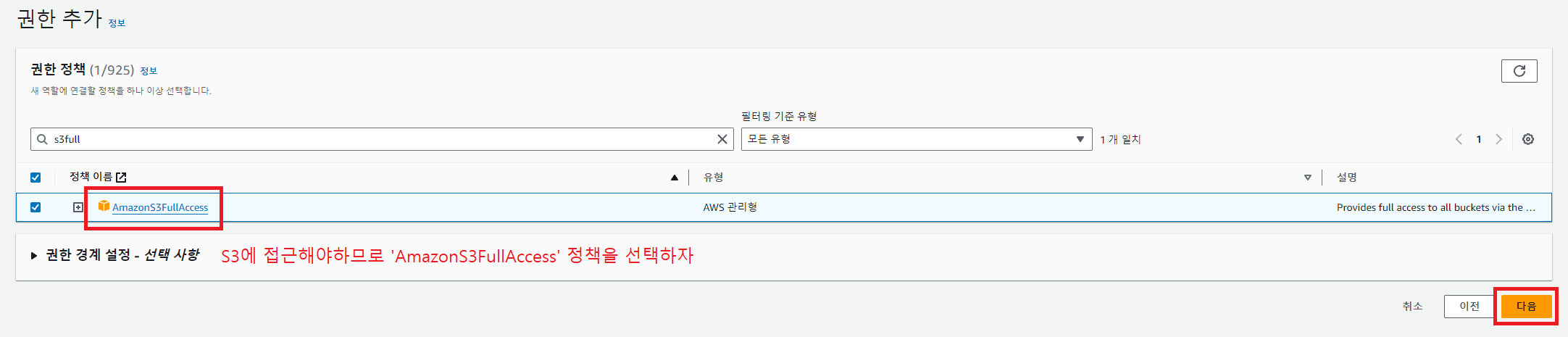Expand the 권한 경계 설정 section
This screenshot has width=1568, height=337.
(34, 256)
